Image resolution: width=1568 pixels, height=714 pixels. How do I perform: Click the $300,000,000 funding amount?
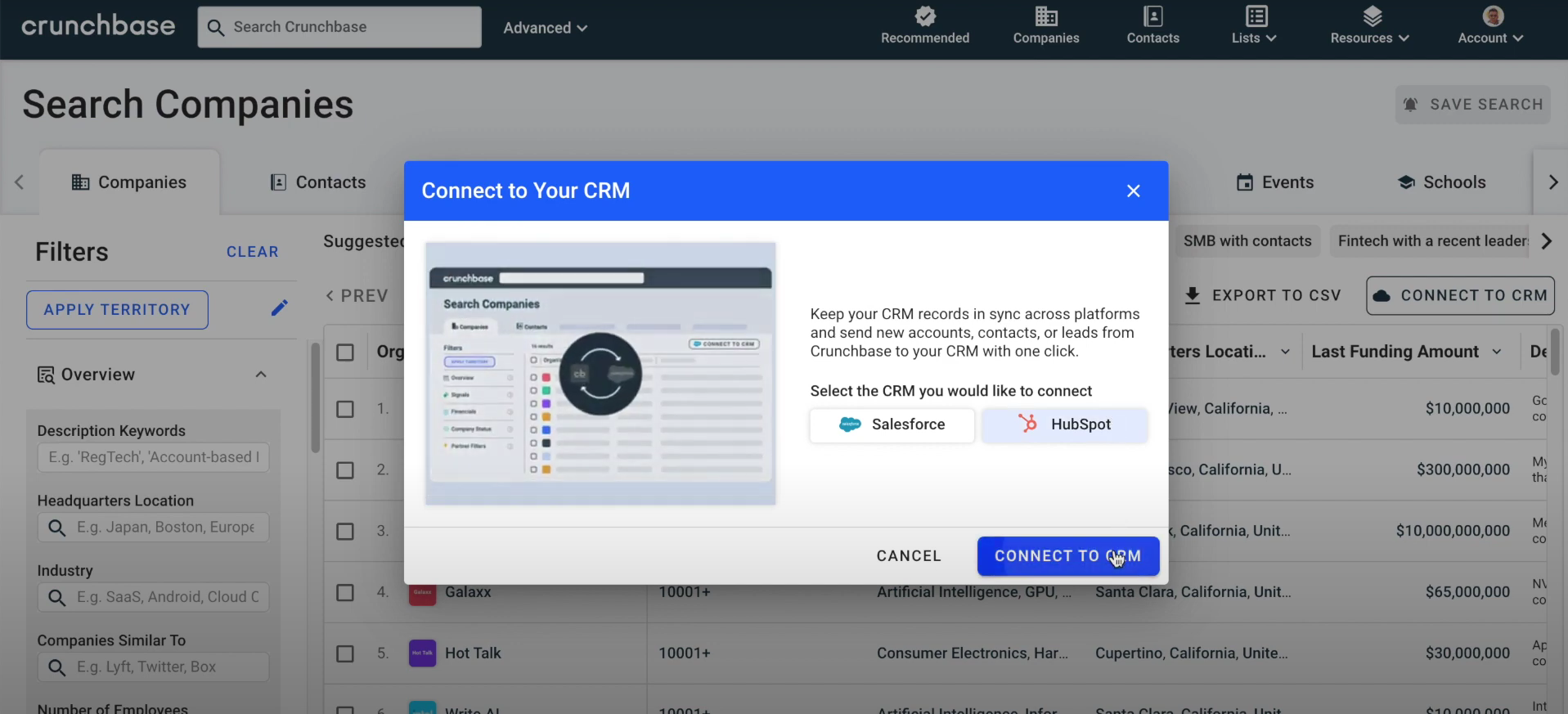[x=1463, y=470]
